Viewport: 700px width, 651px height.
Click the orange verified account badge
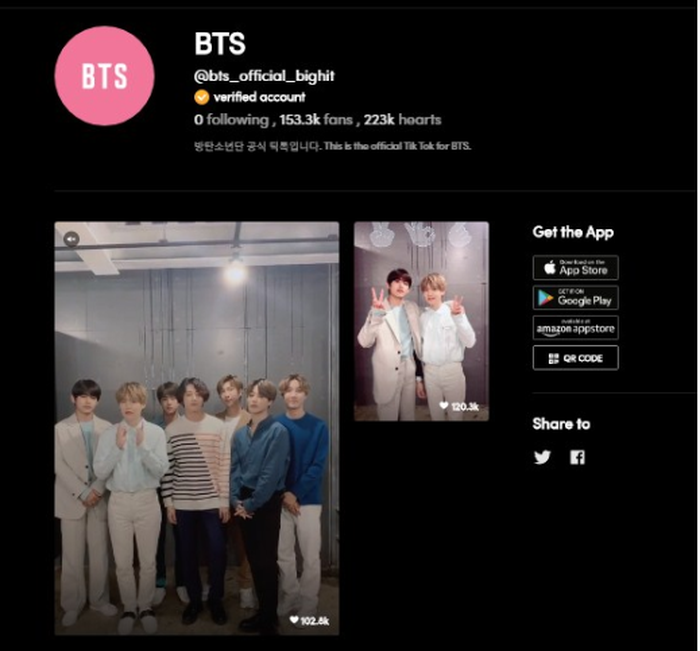[202, 97]
